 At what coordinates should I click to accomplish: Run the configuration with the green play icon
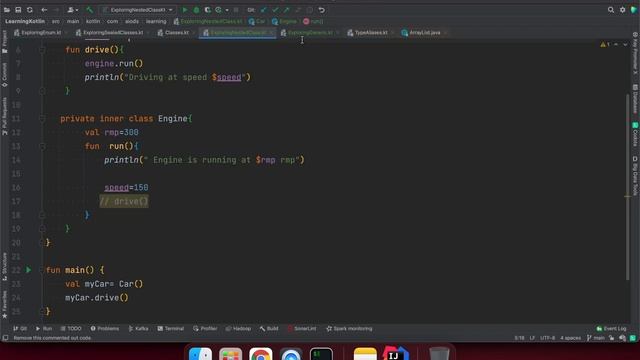185,10
